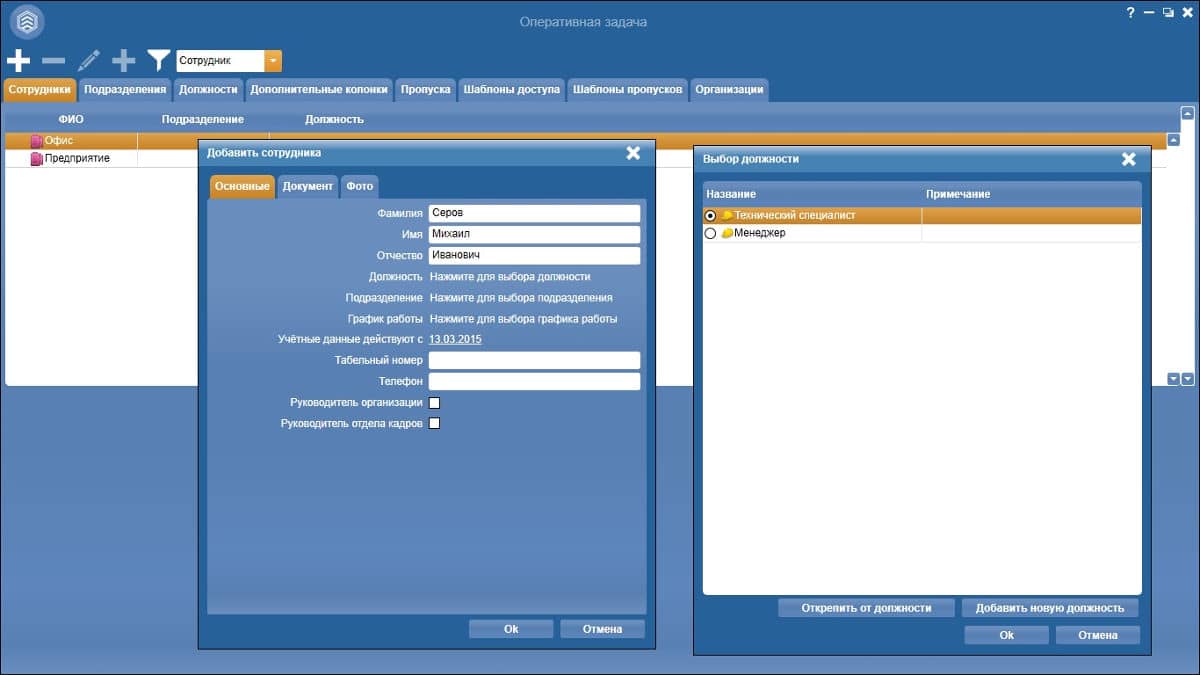Screen dimensions: 1200x675
Task: Select the 'Менеджер' radio button
Action: [x=710, y=233]
